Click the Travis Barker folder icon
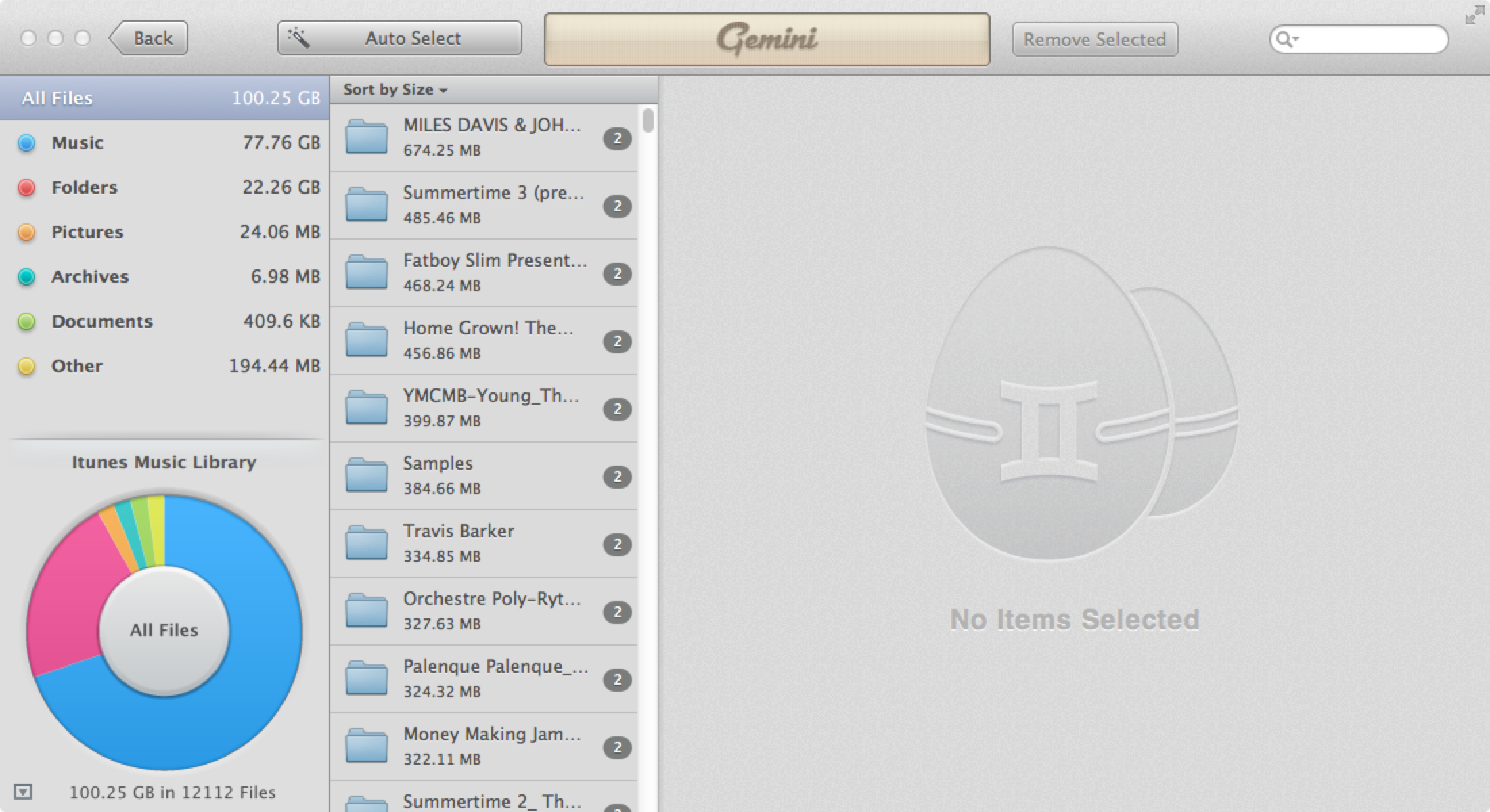The height and width of the screenshot is (812, 1490). point(366,543)
